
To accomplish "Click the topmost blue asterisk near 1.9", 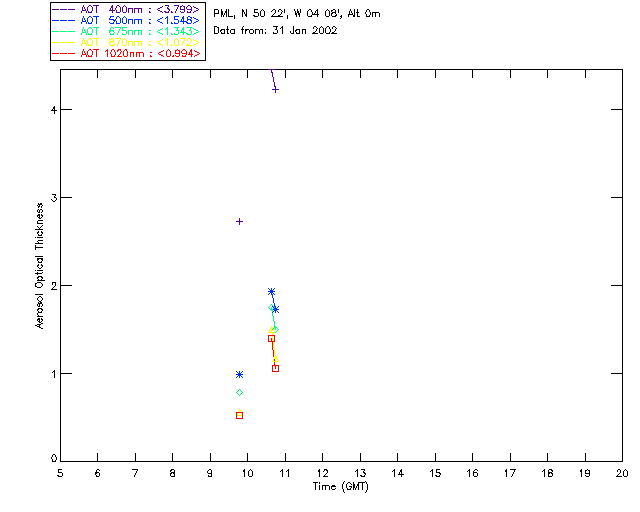I will click(x=271, y=292).
